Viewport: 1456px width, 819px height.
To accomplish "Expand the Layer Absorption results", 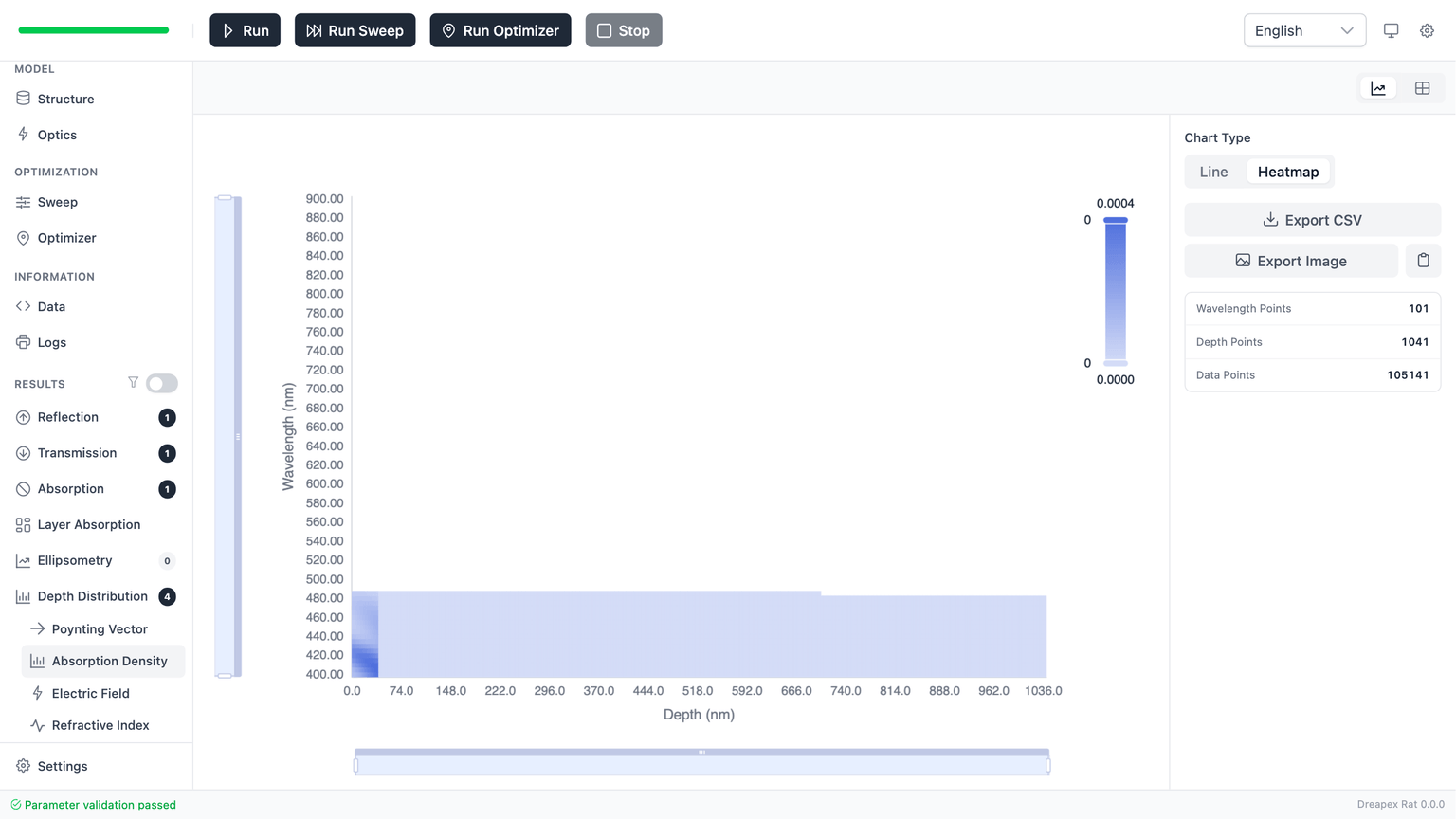I will pos(88,525).
